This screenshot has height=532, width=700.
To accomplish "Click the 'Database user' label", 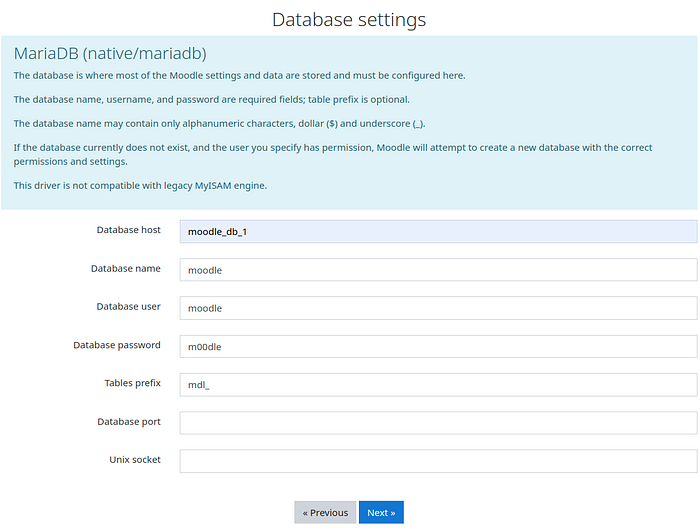I will [129, 307].
